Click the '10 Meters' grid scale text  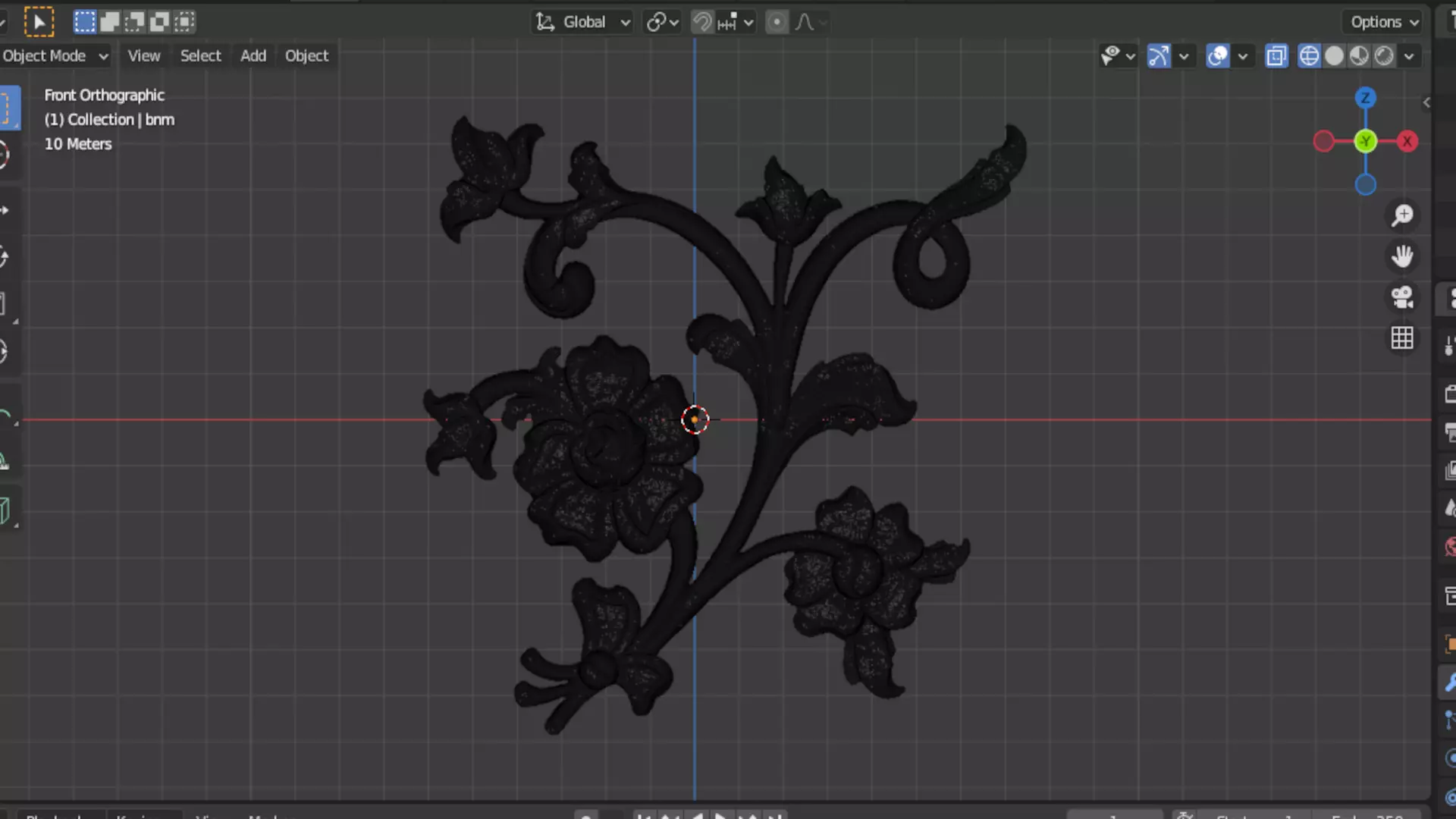tap(78, 143)
